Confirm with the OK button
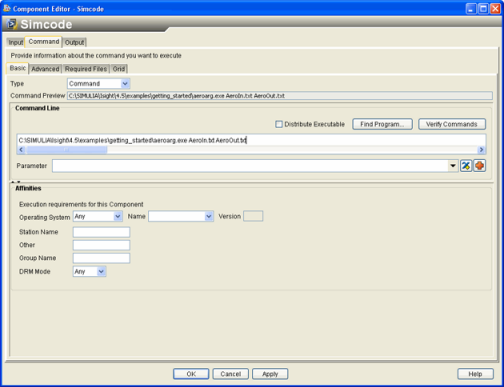Image resolution: width=504 pixels, height=387 pixels. pos(191,374)
